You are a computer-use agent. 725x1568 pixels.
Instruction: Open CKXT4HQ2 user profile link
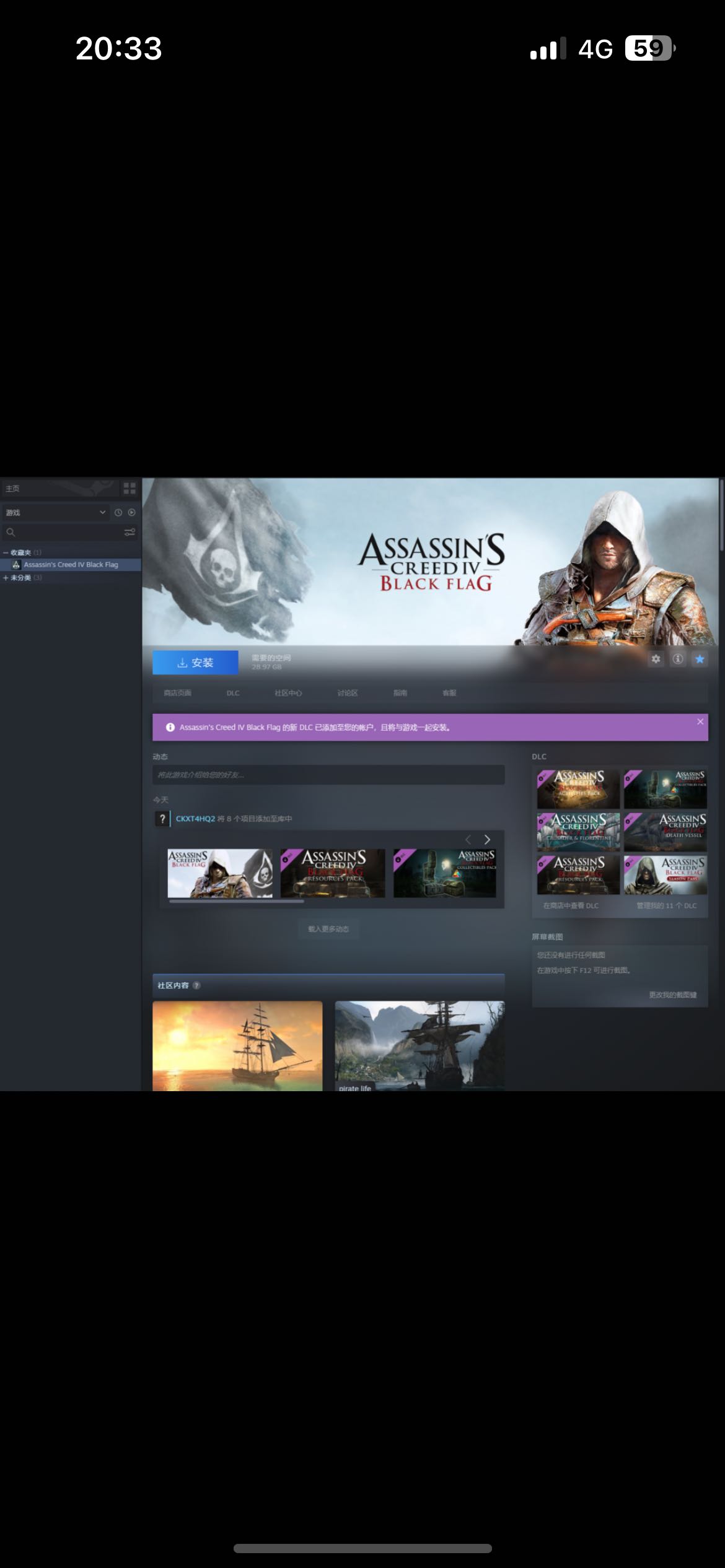pos(195,819)
